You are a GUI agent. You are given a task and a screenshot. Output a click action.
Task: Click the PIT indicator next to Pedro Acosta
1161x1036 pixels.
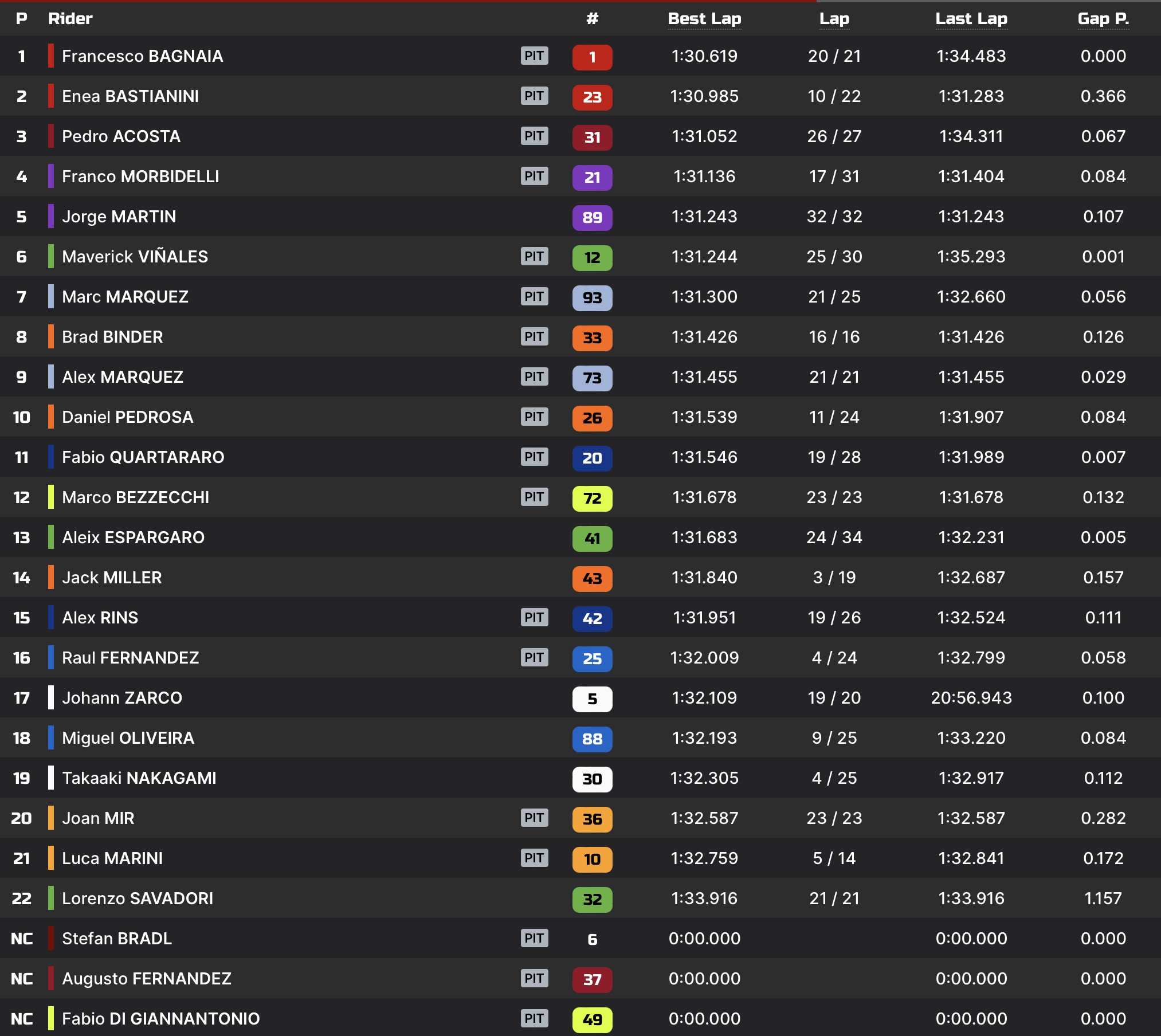[534, 136]
